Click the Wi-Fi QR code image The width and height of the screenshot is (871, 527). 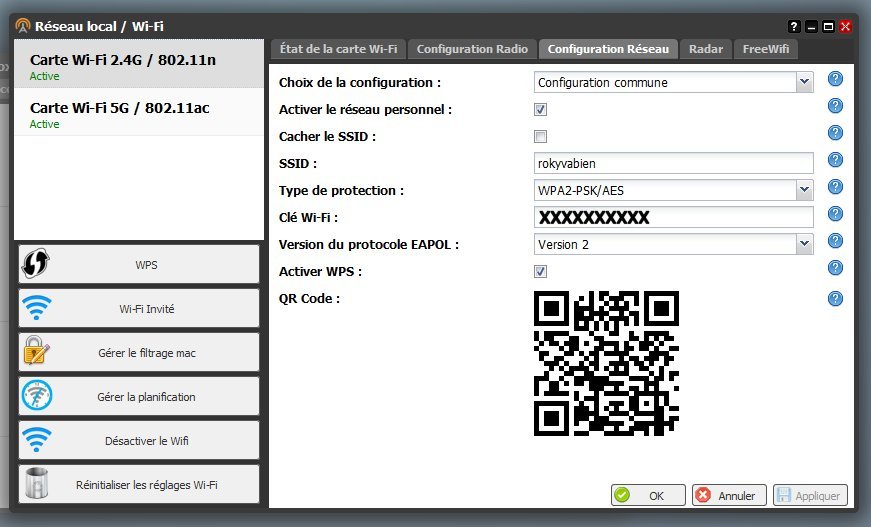[x=606, y=363]
